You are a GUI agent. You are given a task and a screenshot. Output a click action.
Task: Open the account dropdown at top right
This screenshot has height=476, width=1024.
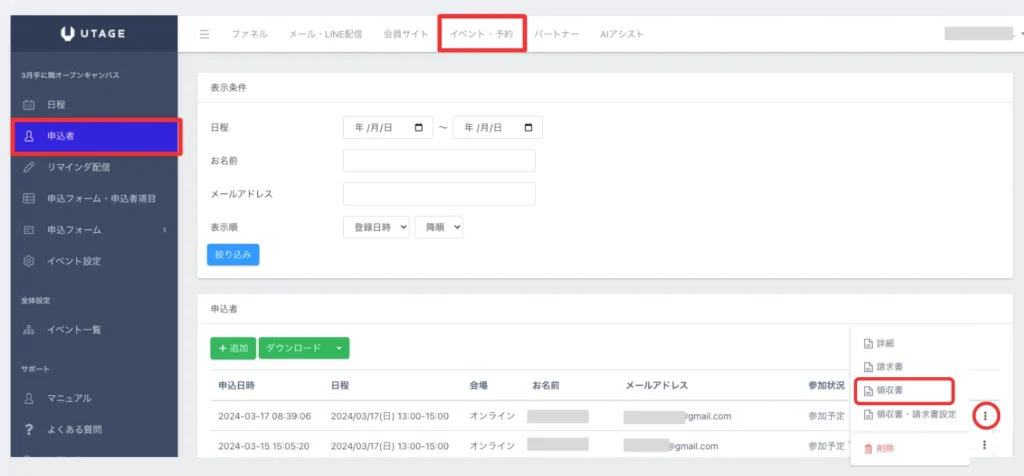click(x=983, y=33)
